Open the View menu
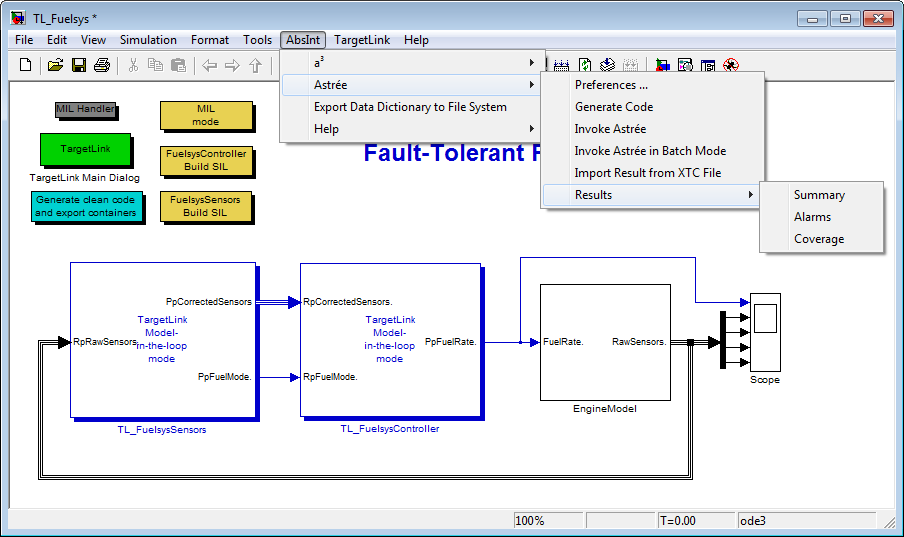 (93, 40)
